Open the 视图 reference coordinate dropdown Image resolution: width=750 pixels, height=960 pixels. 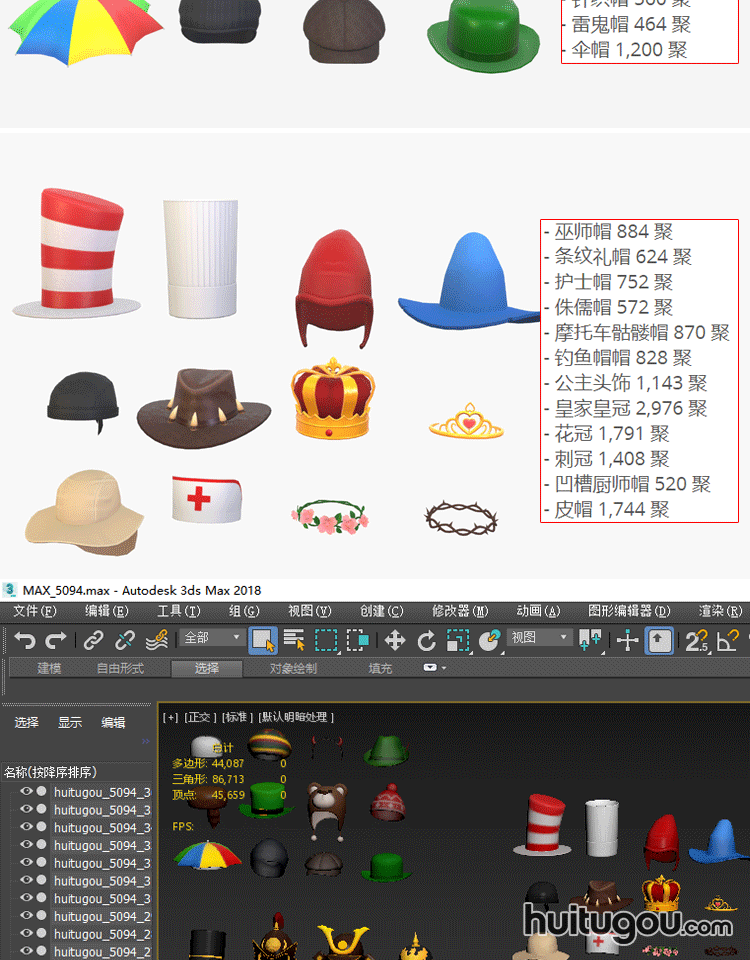coord(540,638)
